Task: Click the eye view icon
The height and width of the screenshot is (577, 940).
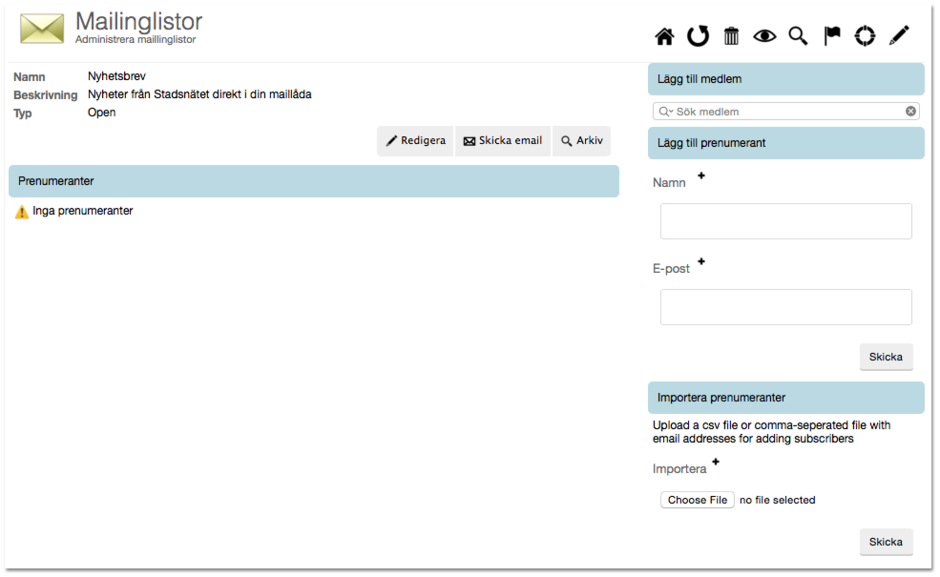Action: click(x=765, y=36)
